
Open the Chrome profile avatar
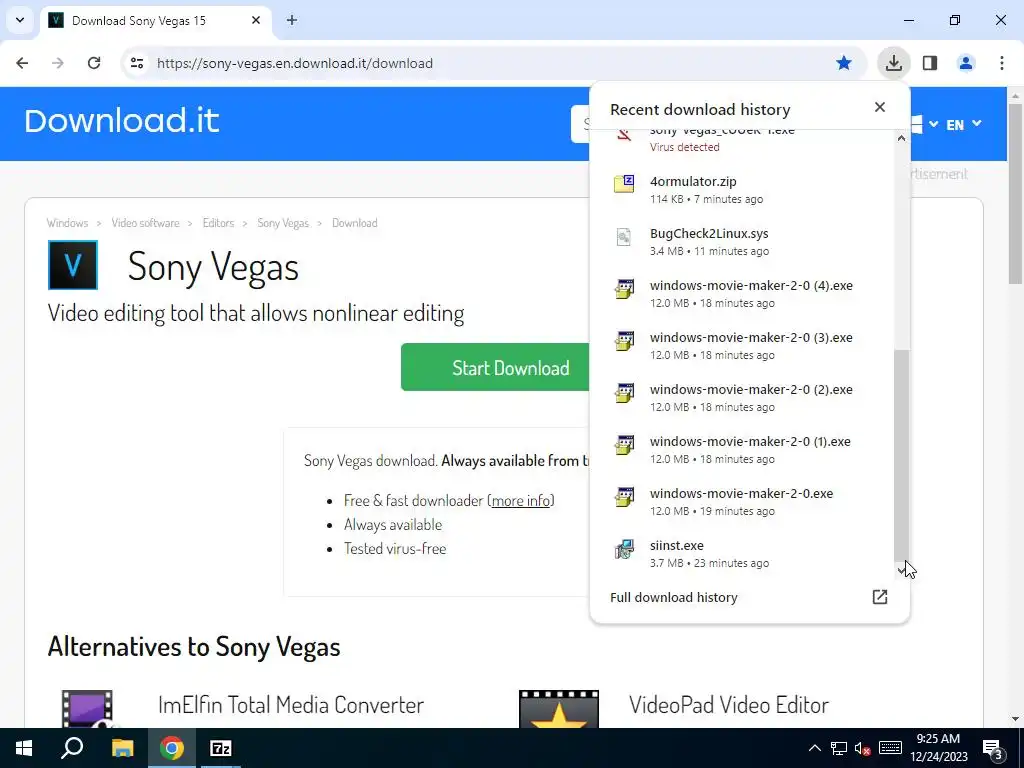pyautogui.click(x=966, y=63)
